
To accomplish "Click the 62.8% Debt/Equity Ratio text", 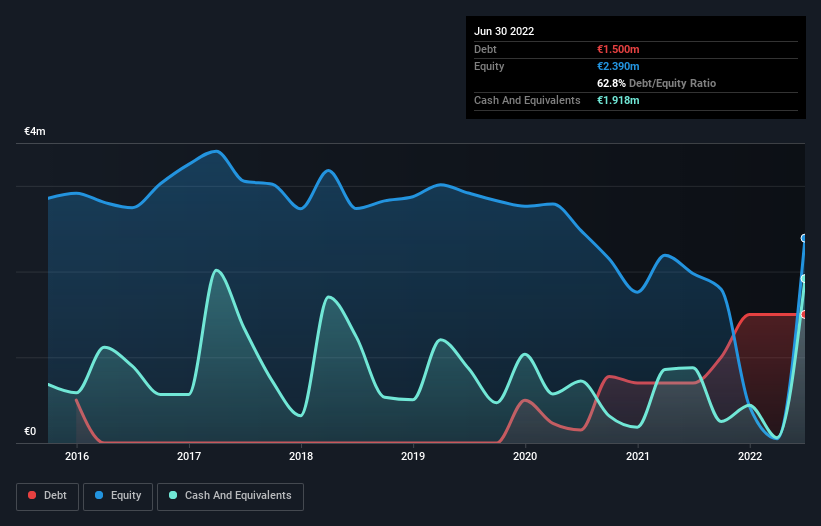I will (656, 83).
